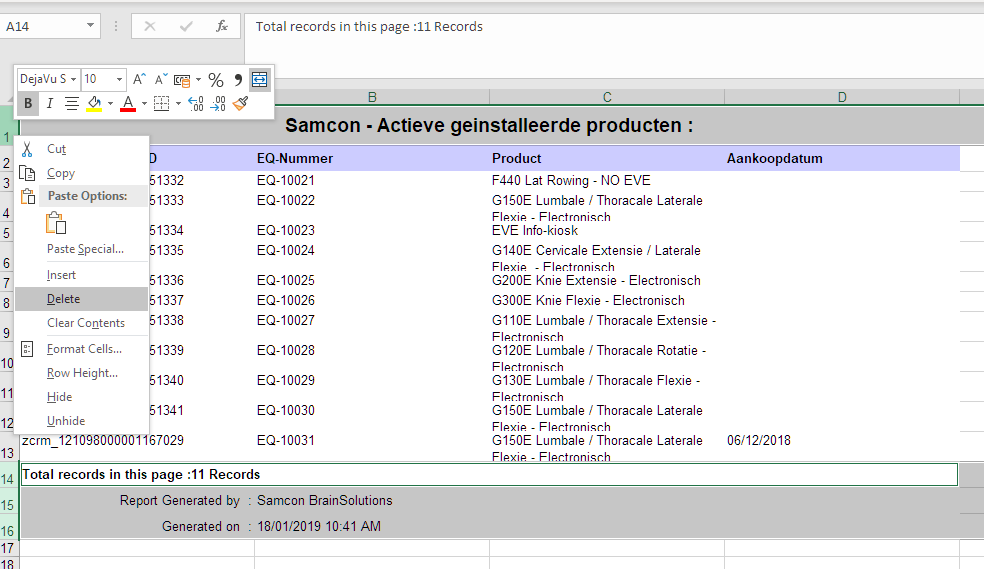Open Insert Function fx dialog

pyautogui.click(x=222, y=26)
